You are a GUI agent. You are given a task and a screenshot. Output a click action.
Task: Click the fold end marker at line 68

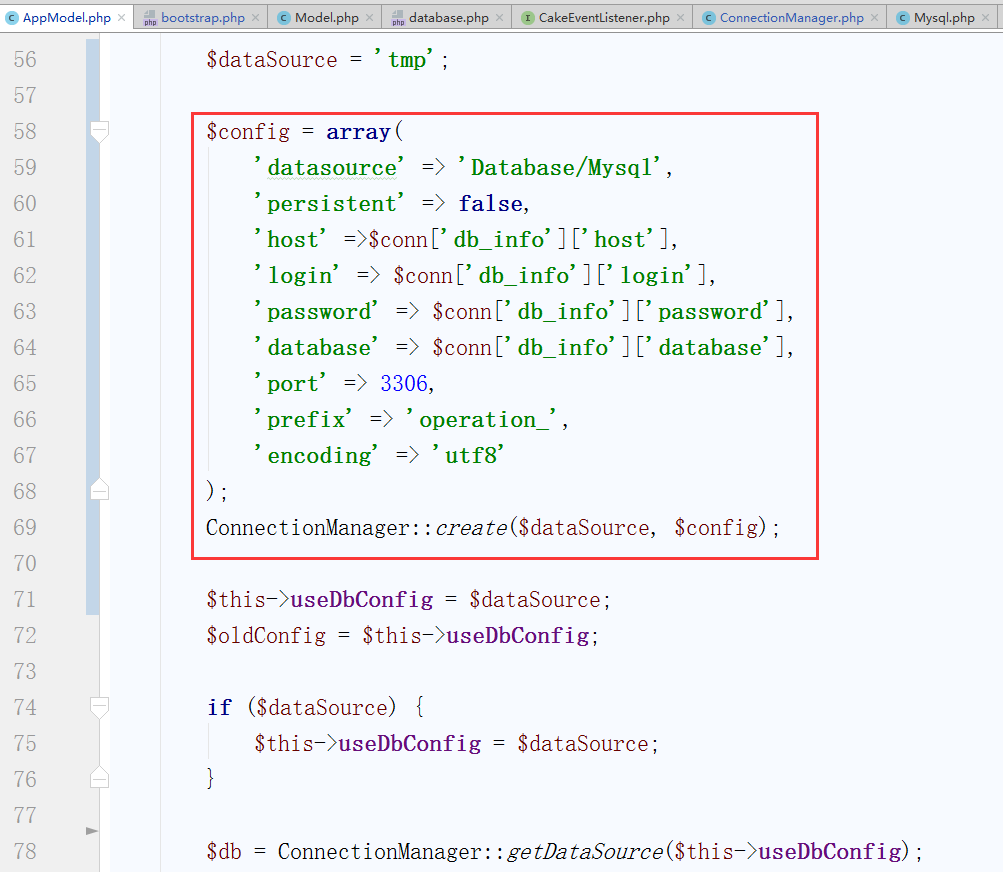pos(99,490)
